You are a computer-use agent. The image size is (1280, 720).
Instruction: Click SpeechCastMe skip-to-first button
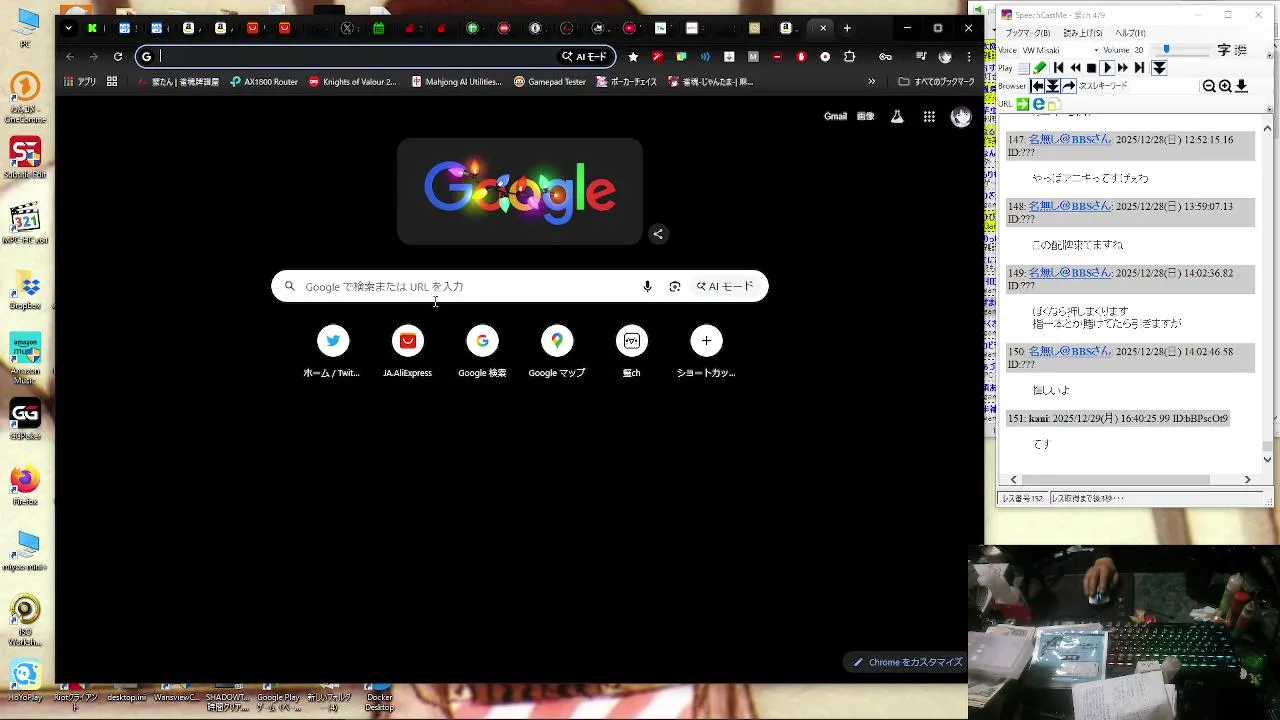(1059, 68)
